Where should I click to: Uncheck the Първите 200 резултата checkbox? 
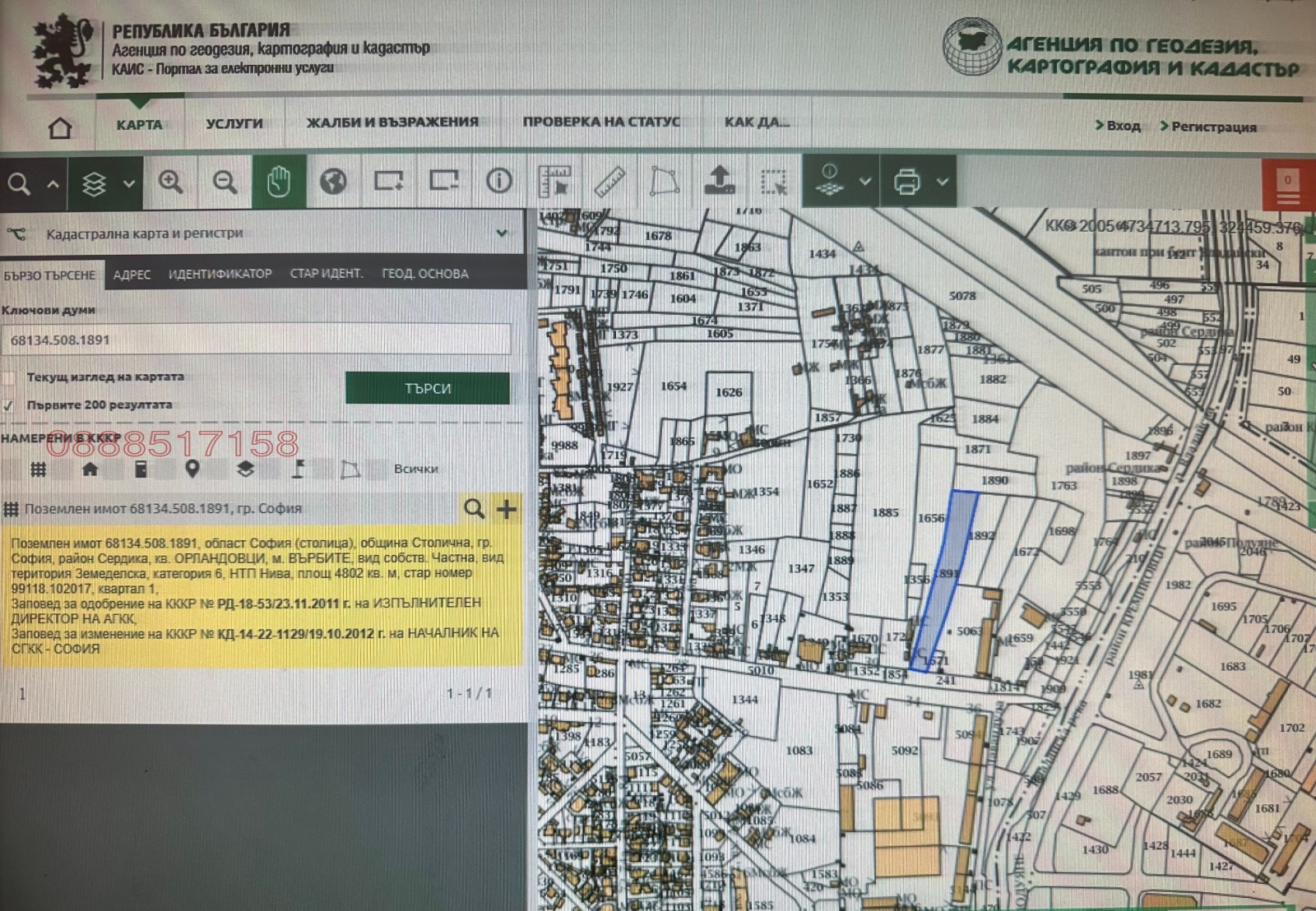tap(11, 405)
